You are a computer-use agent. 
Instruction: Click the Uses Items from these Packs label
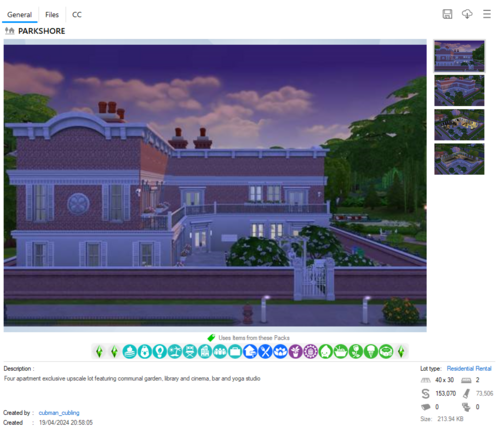pos(254,338)
